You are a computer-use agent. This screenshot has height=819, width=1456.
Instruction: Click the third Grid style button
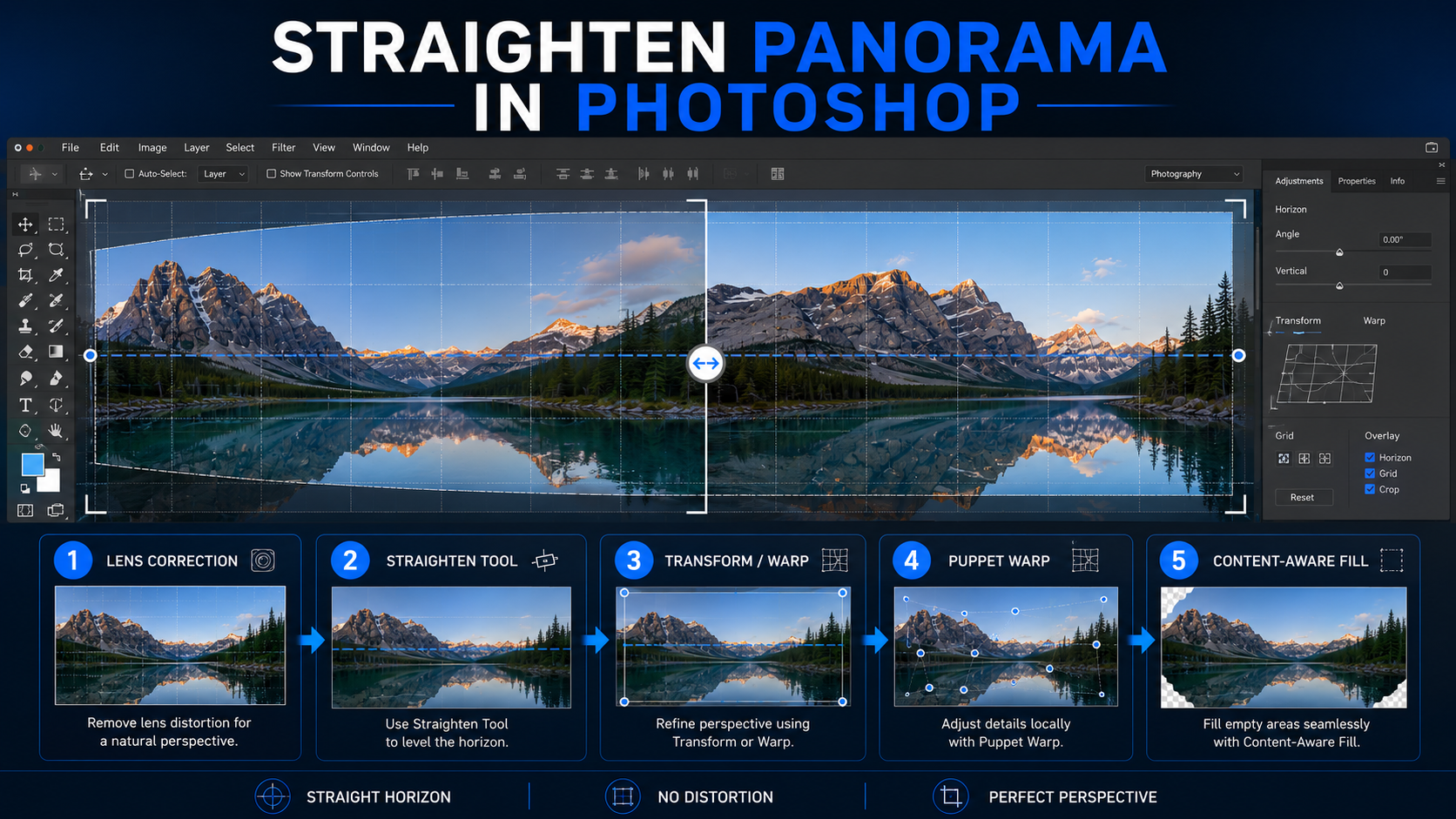[1325, 459]
